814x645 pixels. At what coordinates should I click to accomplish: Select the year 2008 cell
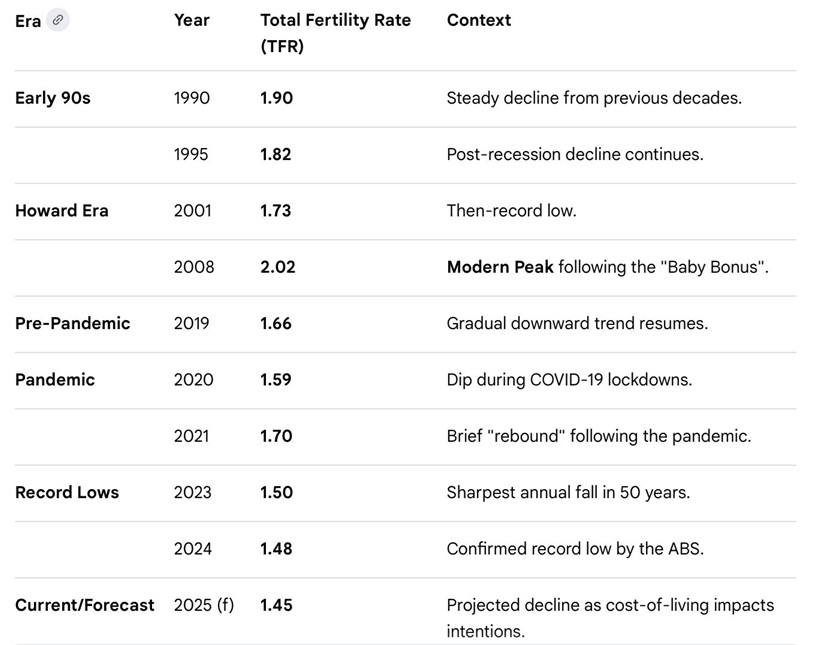(193, 267)
